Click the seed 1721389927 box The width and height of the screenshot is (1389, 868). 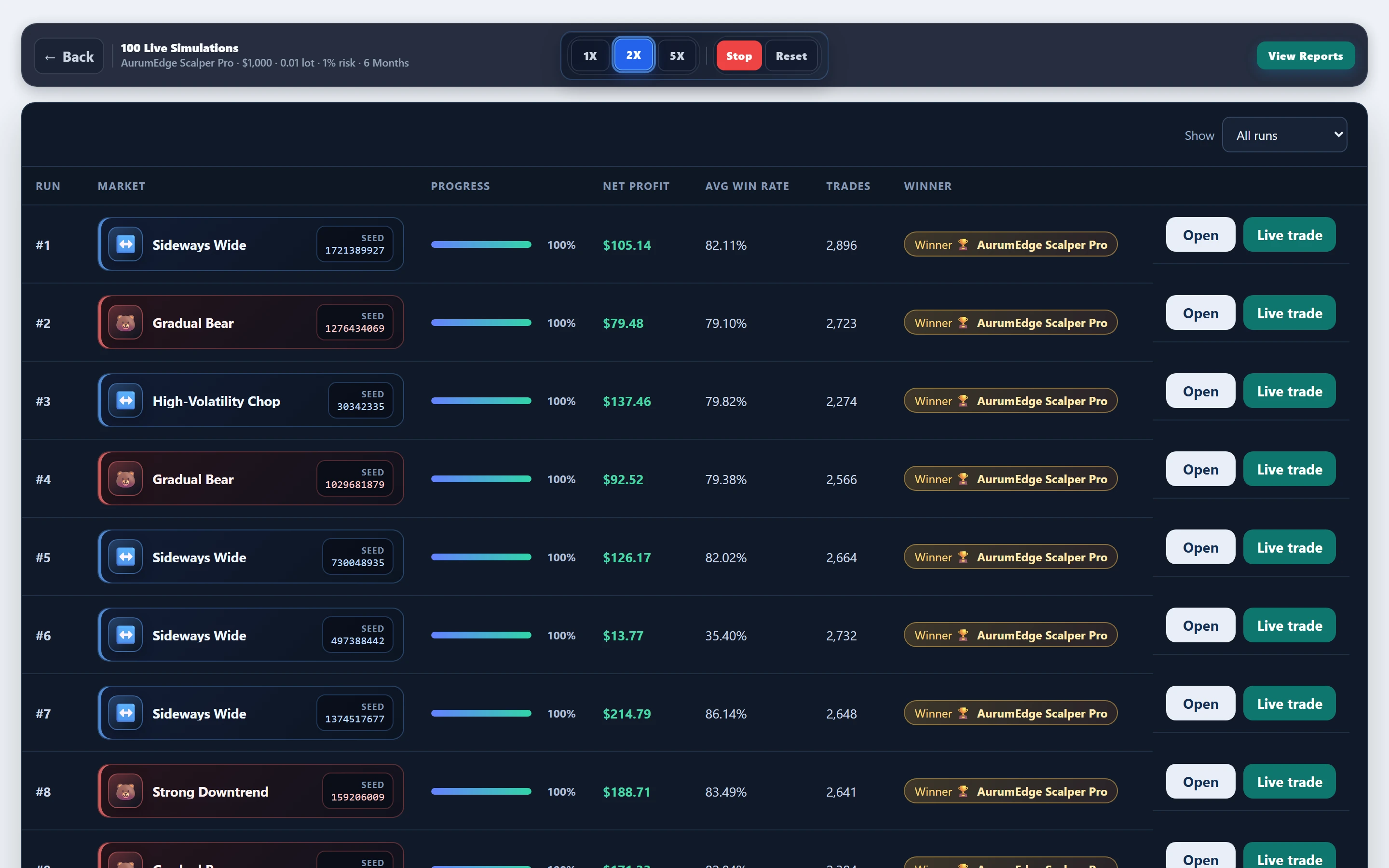point(354,244)
